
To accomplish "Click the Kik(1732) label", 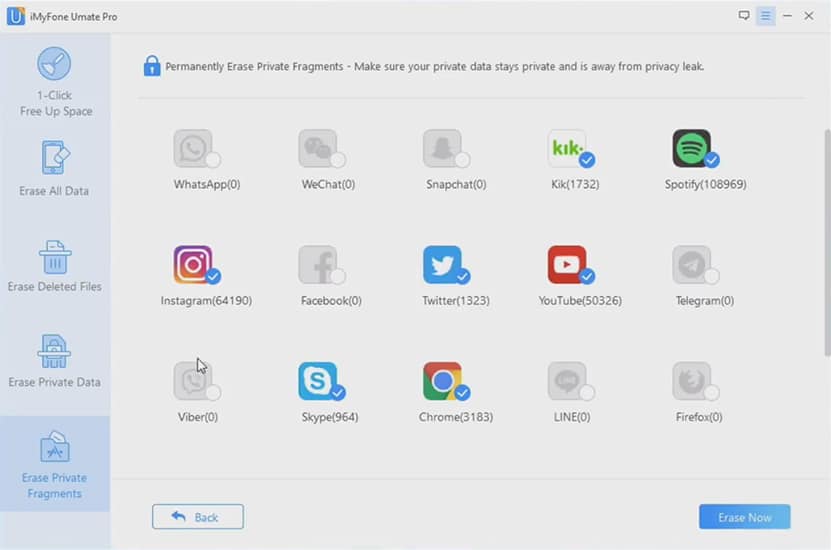I will pos(575,184).
